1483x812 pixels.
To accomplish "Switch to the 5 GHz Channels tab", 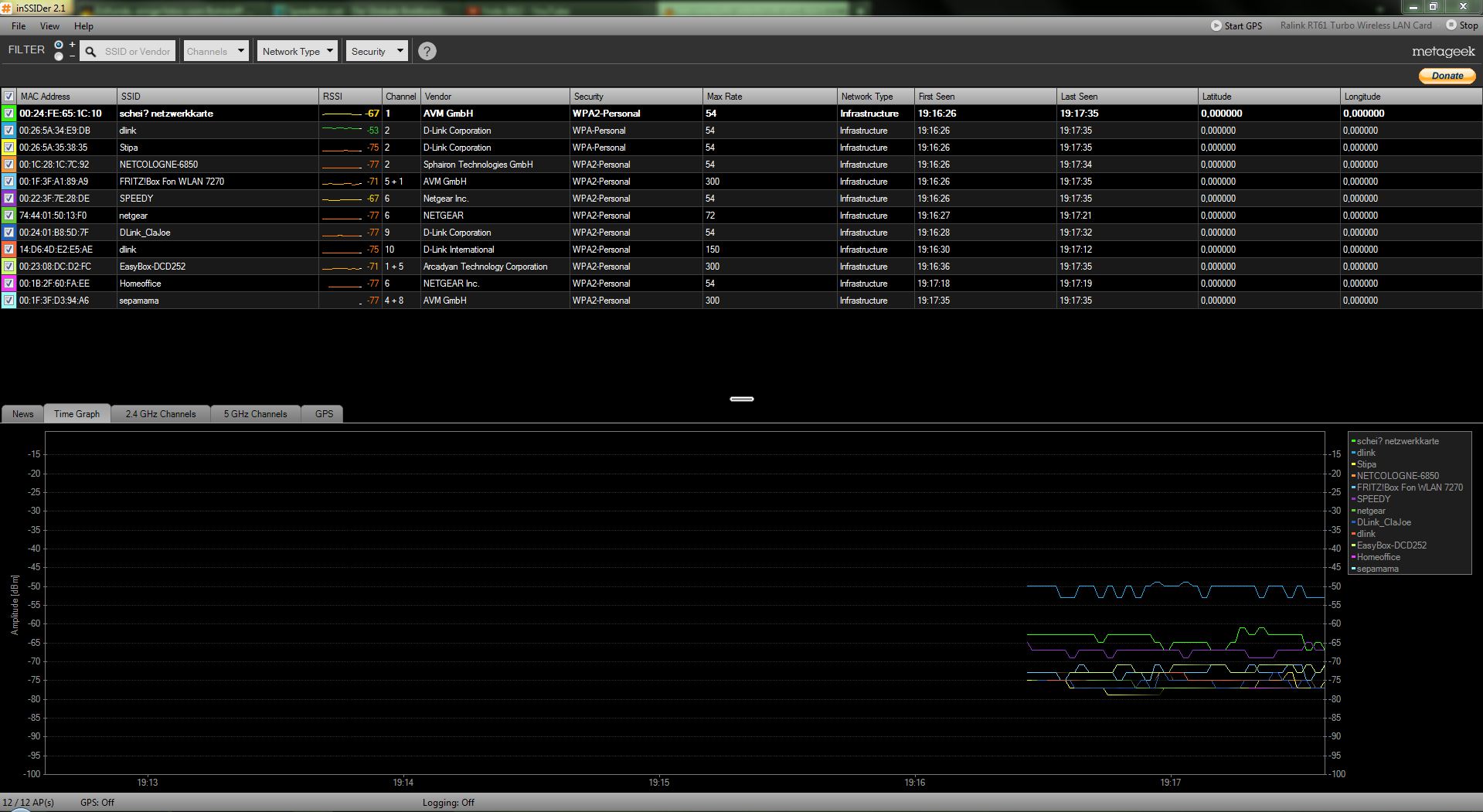I will 255,414.
